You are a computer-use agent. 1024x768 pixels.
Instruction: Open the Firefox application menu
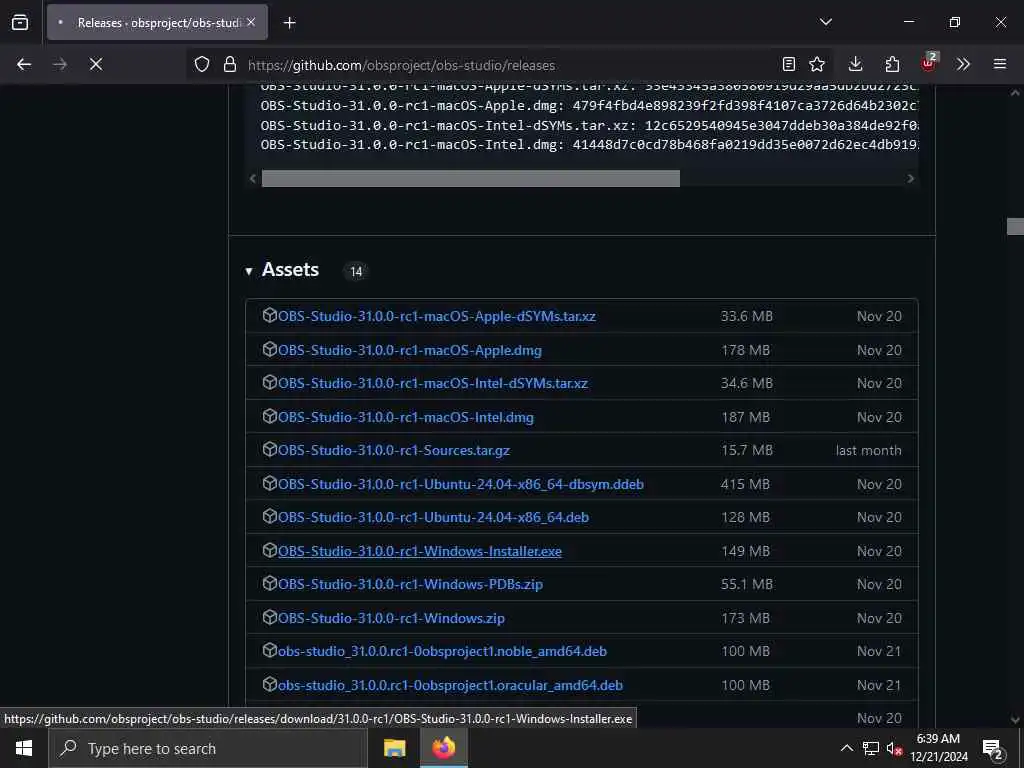[x=1000, y=64]
